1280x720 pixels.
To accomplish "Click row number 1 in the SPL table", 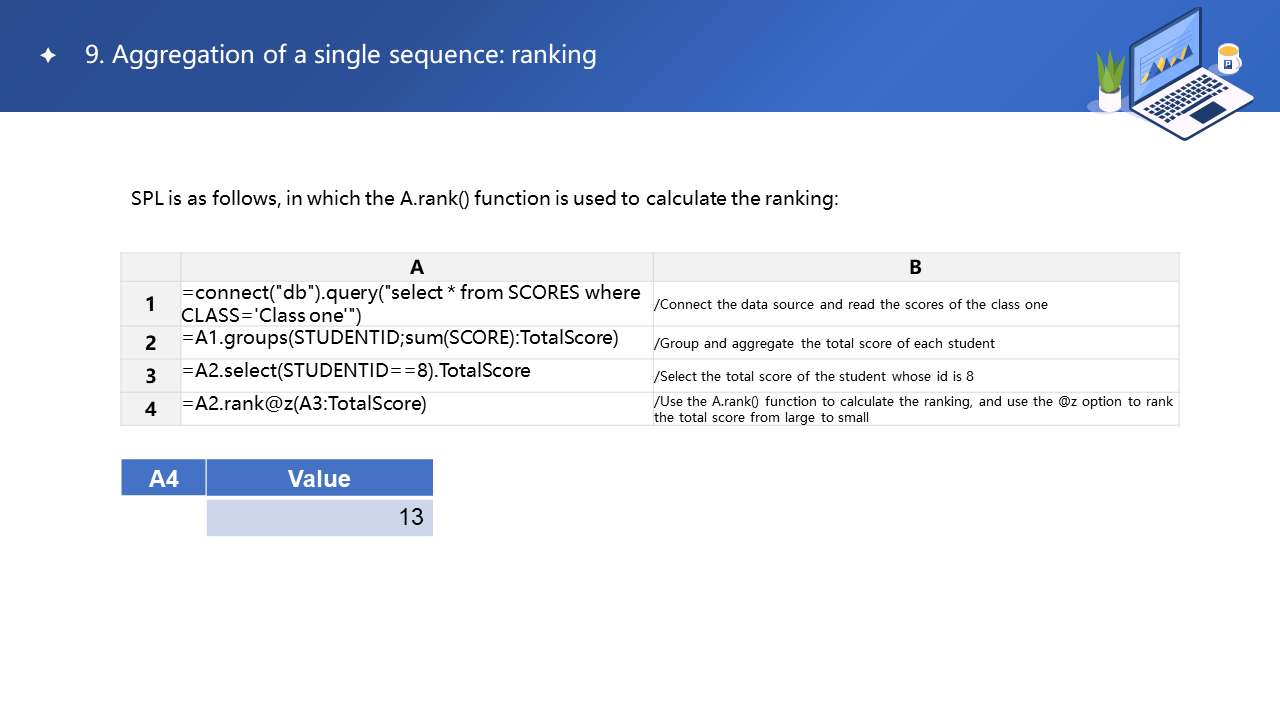I will [x=151, y=304].
